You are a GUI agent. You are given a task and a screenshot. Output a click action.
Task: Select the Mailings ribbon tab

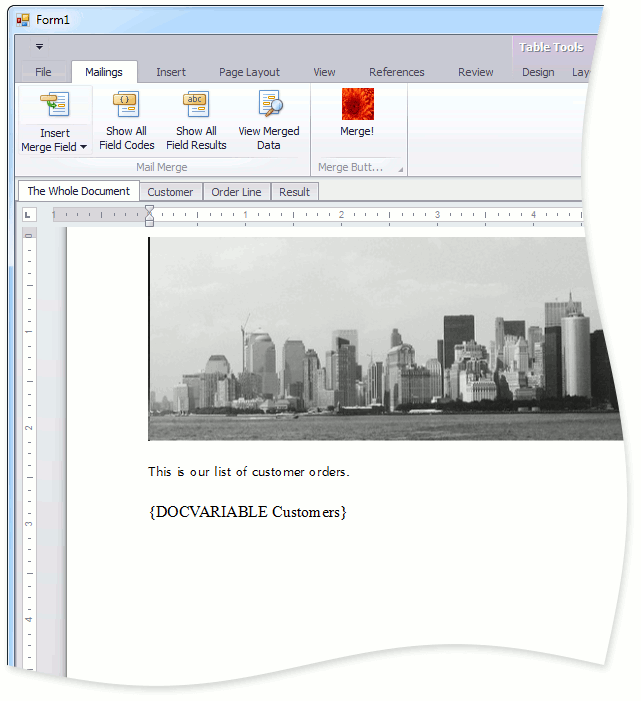tap(104, 72)
